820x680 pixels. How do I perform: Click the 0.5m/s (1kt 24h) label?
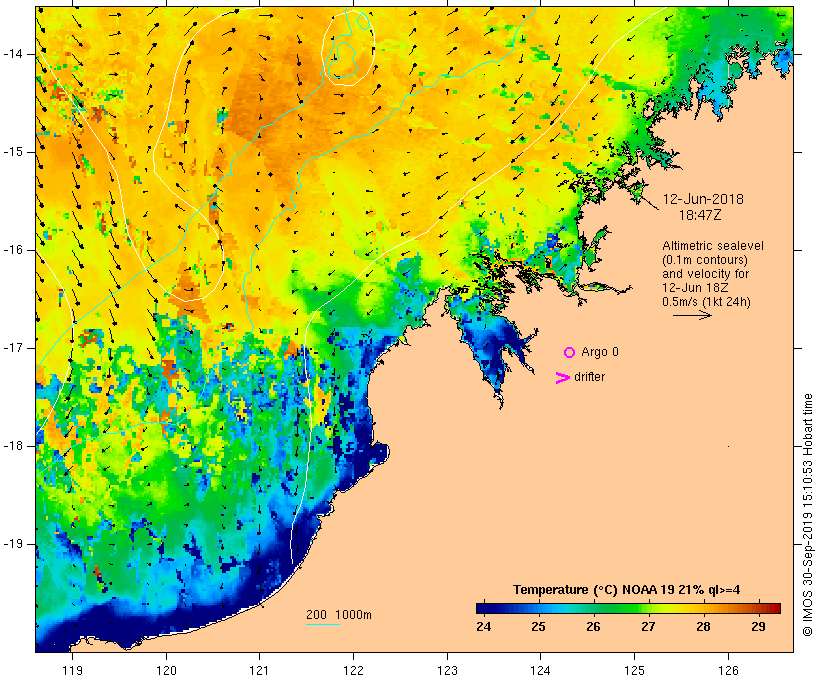706,302
